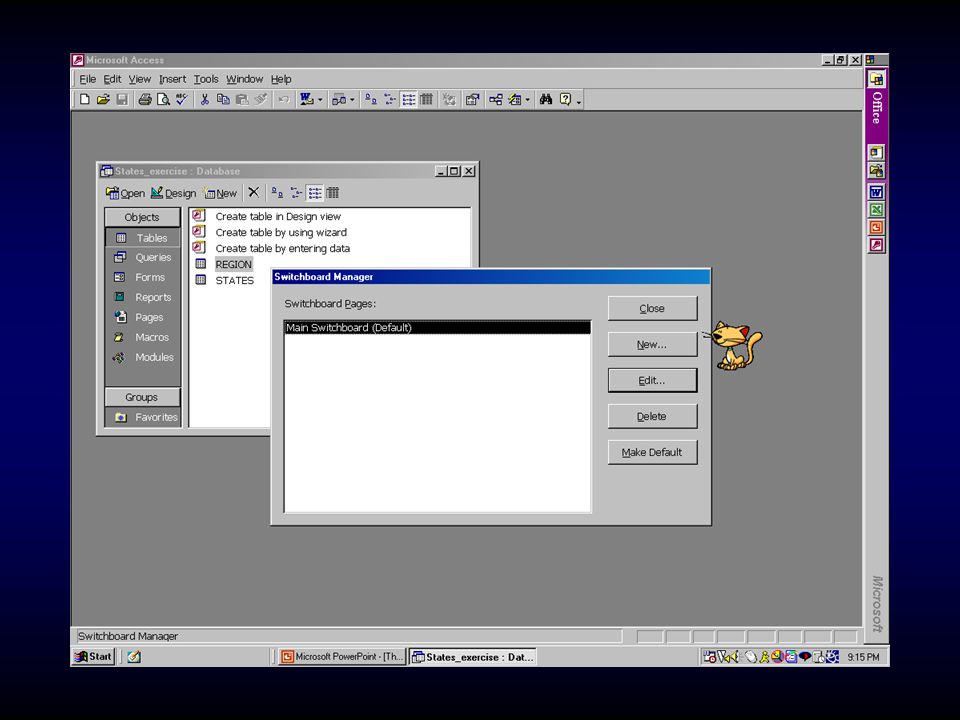Switch to Small Icons view in the main toolbar
The image size is (960, 720).
pos(389,99)
